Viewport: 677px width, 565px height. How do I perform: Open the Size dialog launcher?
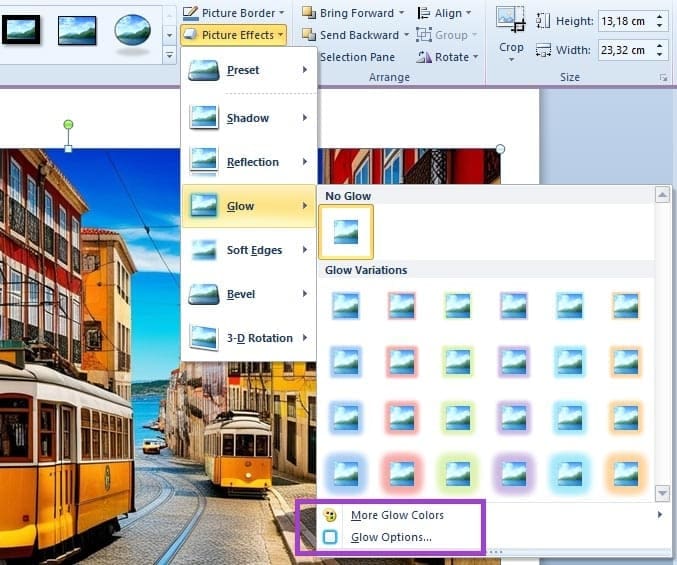tap(663, 78)
